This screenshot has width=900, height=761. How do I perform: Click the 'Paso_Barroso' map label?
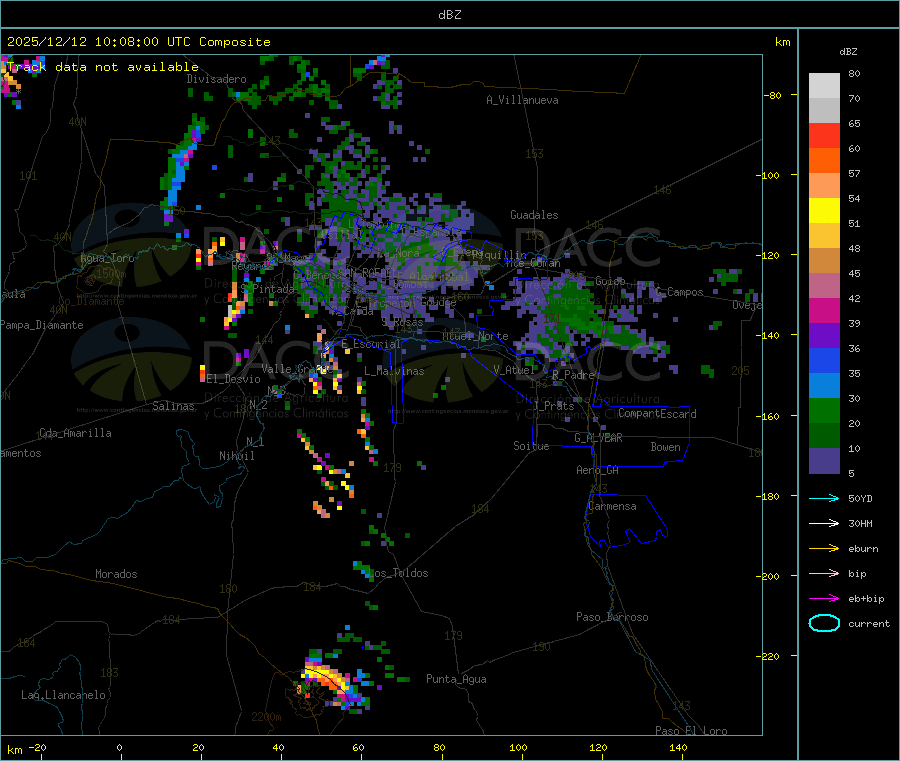[612, 617]
